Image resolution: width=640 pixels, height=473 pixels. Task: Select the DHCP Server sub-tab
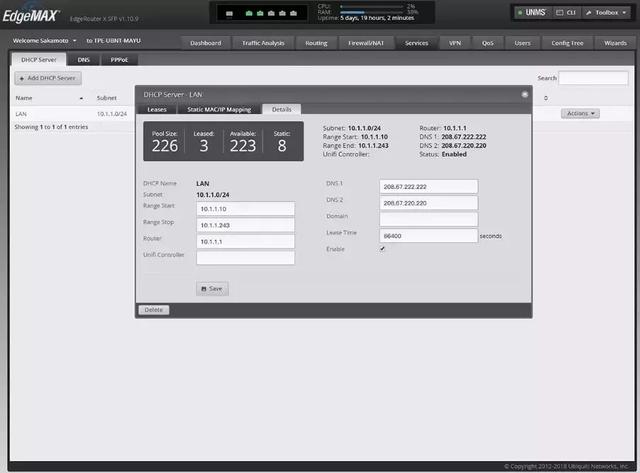pyautogui.click(x=39, y=60)
